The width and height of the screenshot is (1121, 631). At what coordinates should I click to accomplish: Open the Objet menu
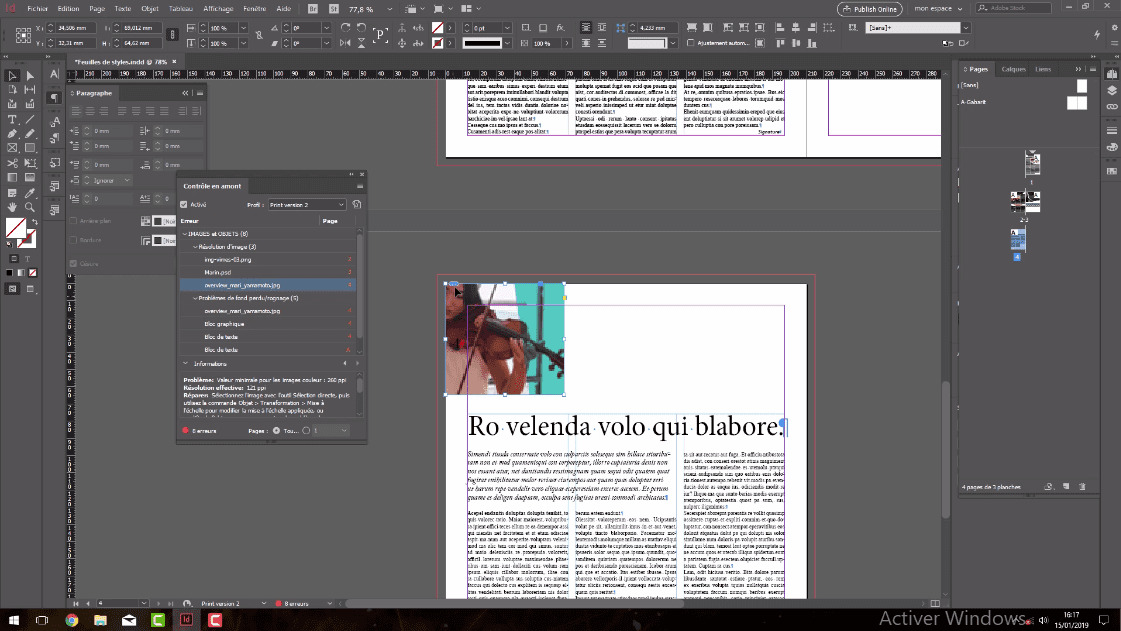click(x=150, y=8)
